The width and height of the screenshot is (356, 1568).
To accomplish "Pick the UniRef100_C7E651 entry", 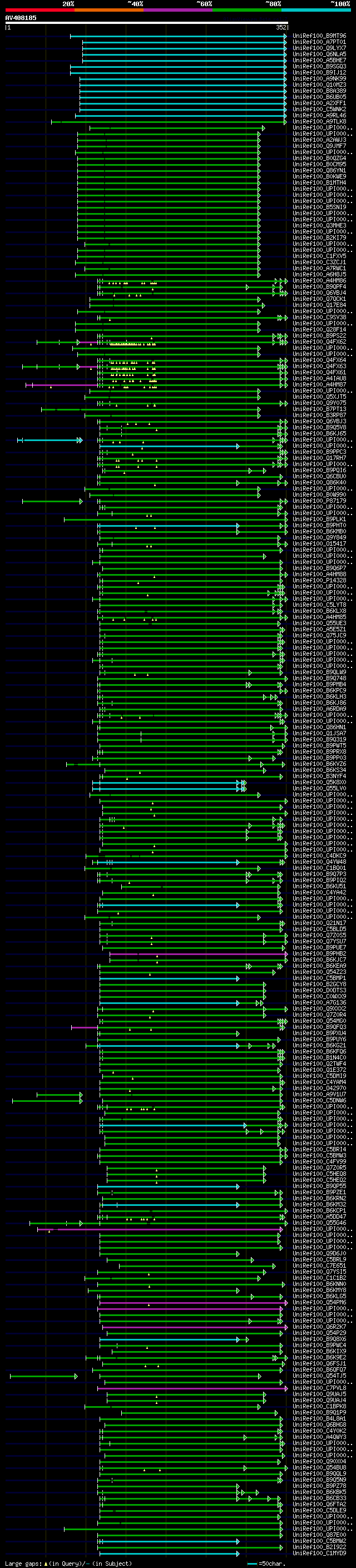I will coord(319,1265).
